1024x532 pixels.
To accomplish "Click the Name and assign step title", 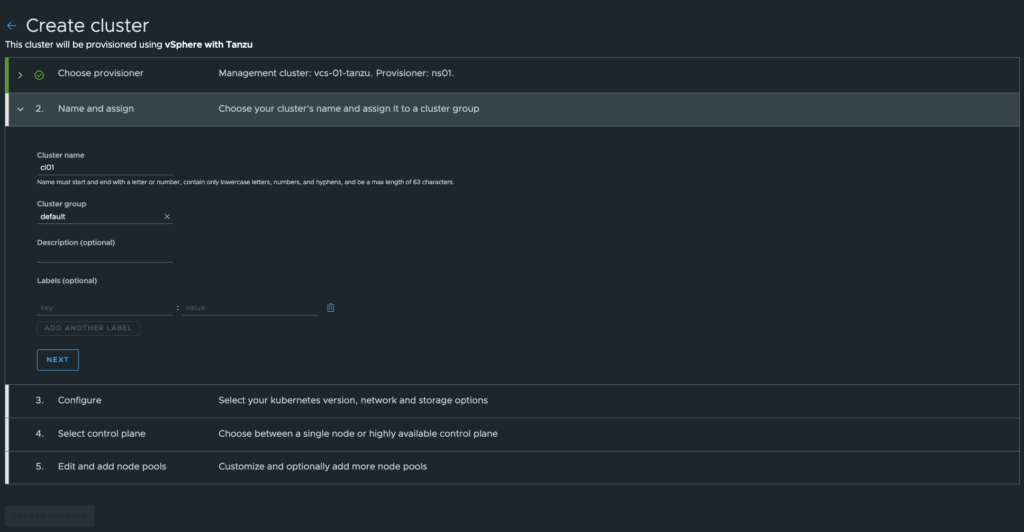I will click(96, 108).
